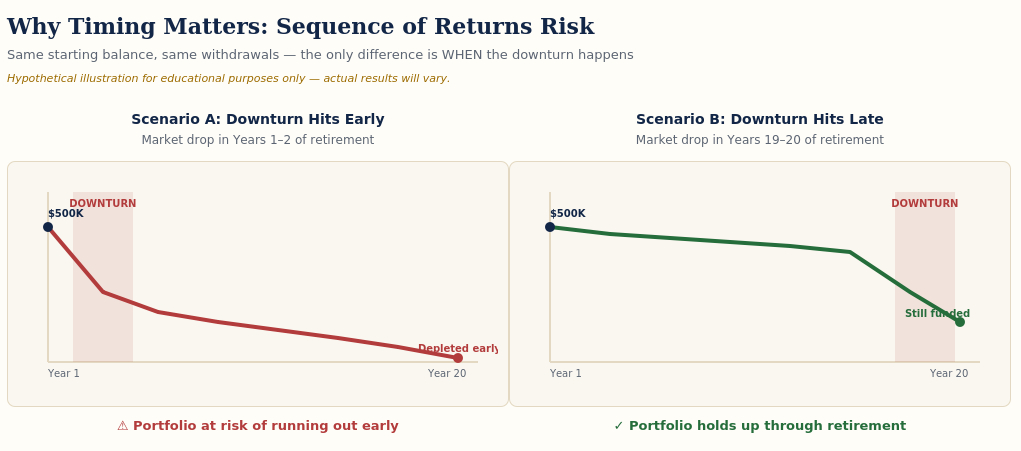Click the 'Scenario A: Downturn Hits Early' heading

pyautogui.click(x=258, y=120)
